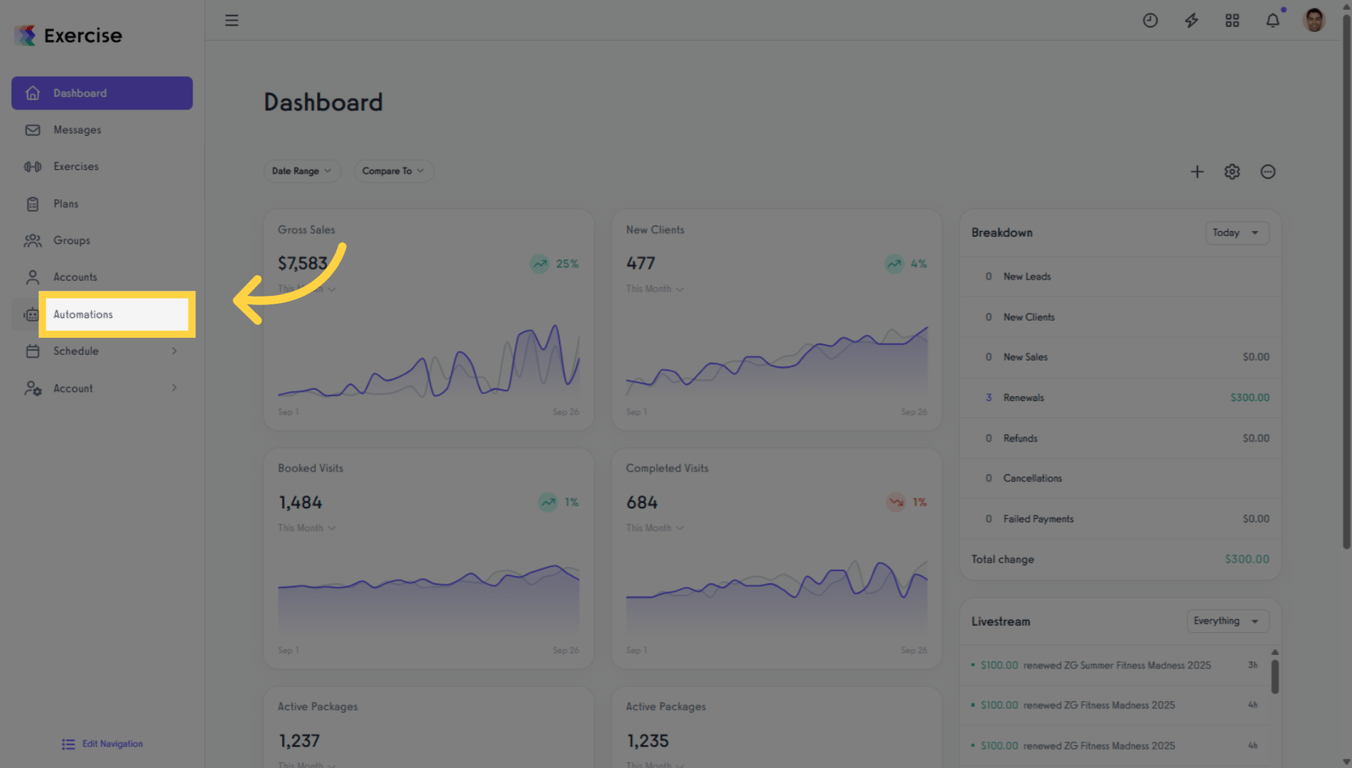The width and height of the screenshot is (1352, 768).
Task: Open dashboard settings gear icon
Action: (1232, 172)
